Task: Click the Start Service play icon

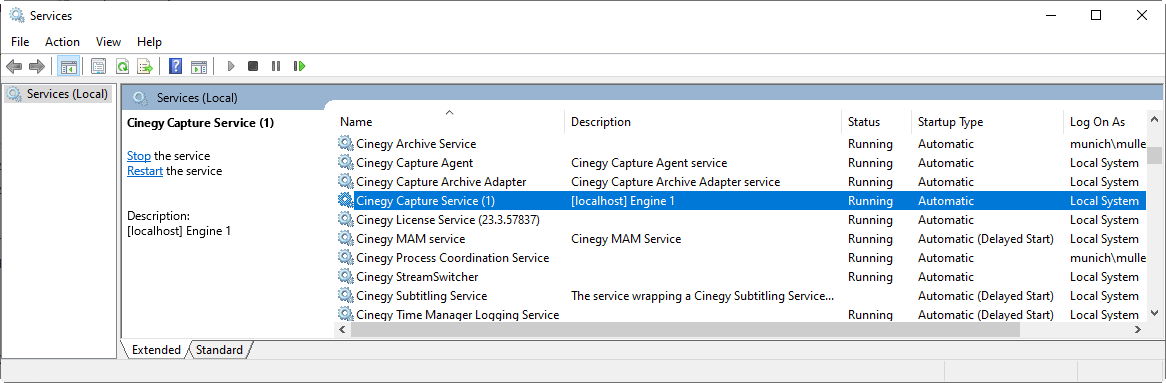Action: click(231, 66)
